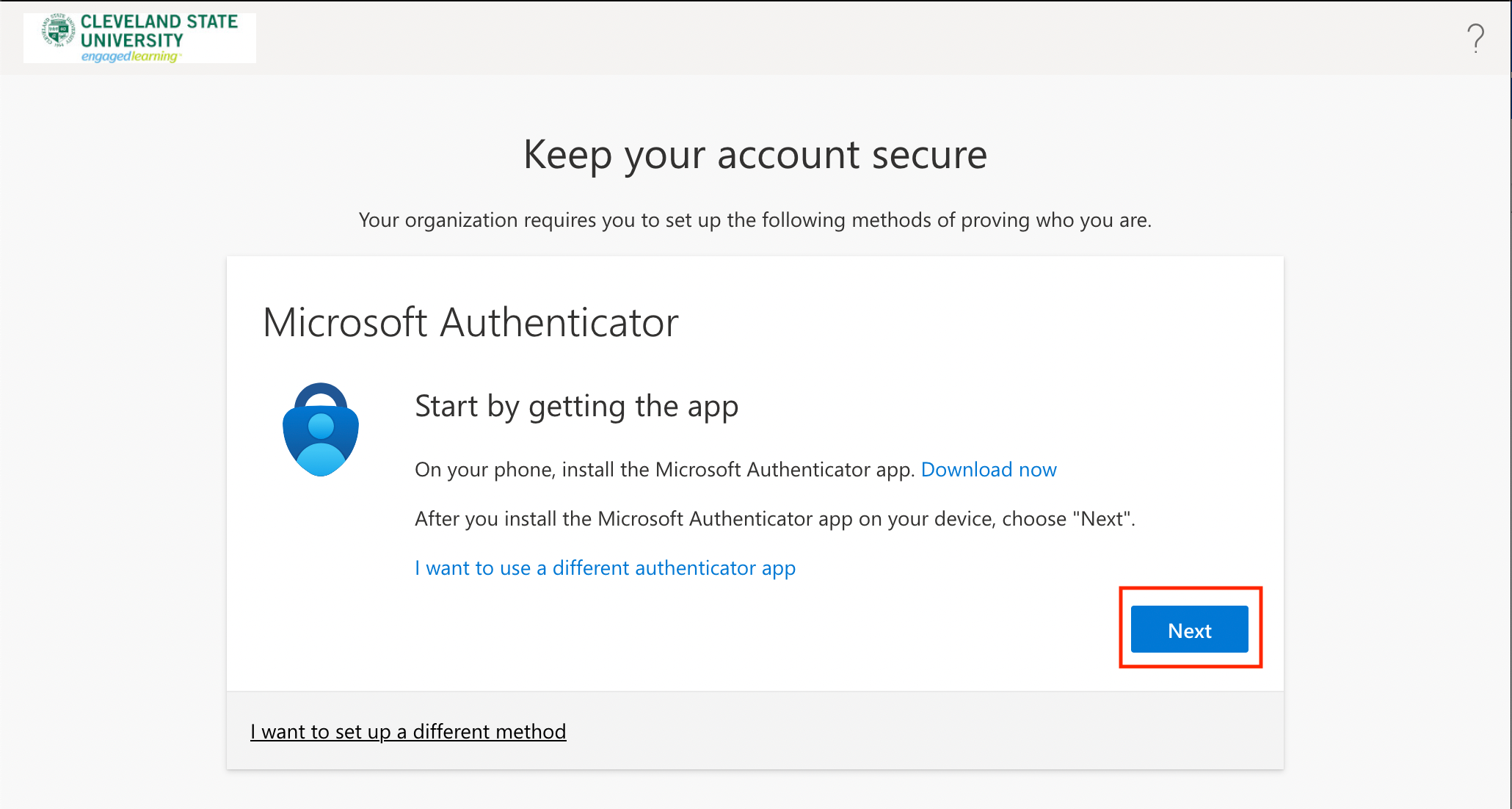Screen dimensions: 1512x809
Task: Click 'On your phone, install' sentence
Action: click(x=665, y=470)
